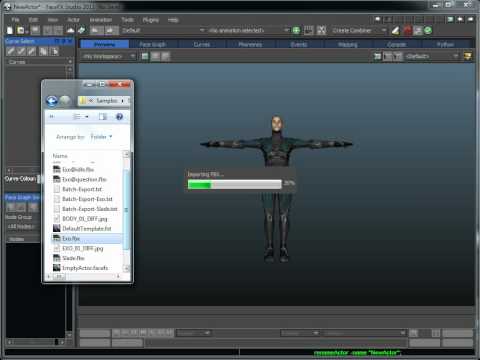Click the green circular icon beside the red one
Screen dimensions: 480x360
428,30
